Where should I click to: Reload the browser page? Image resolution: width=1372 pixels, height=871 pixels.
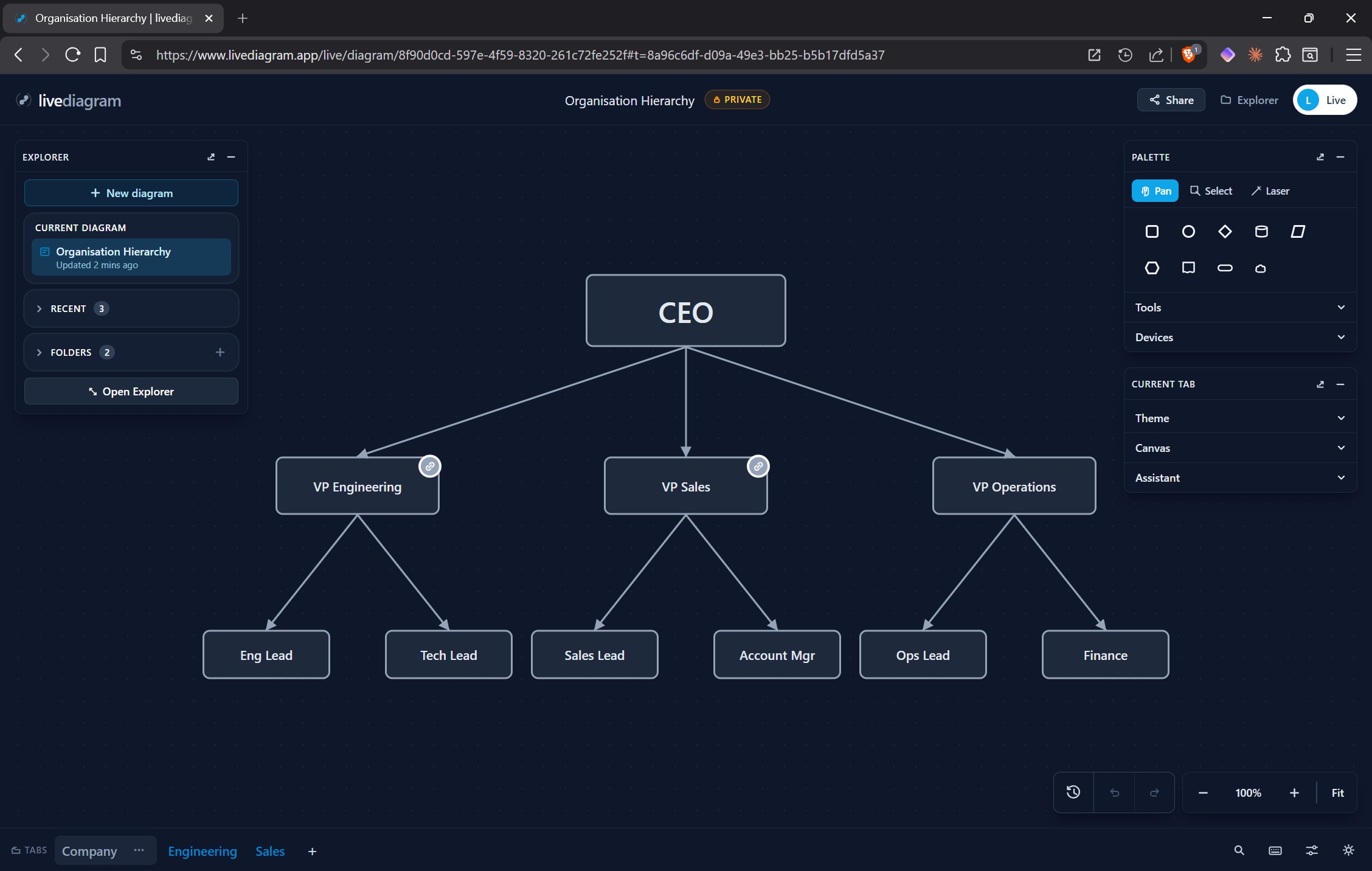[72, 55]
